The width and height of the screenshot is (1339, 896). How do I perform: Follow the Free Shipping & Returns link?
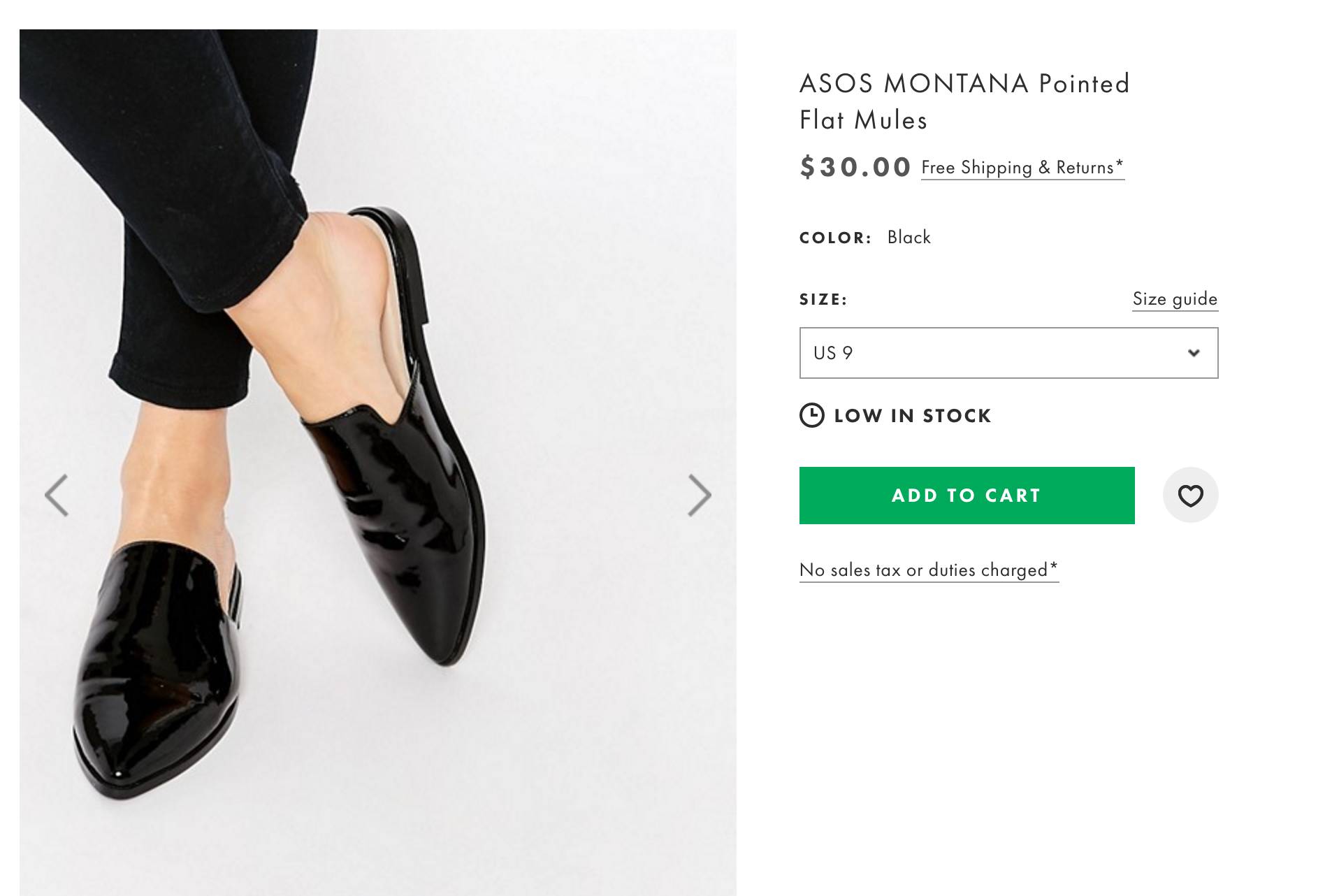point(1017,168)
